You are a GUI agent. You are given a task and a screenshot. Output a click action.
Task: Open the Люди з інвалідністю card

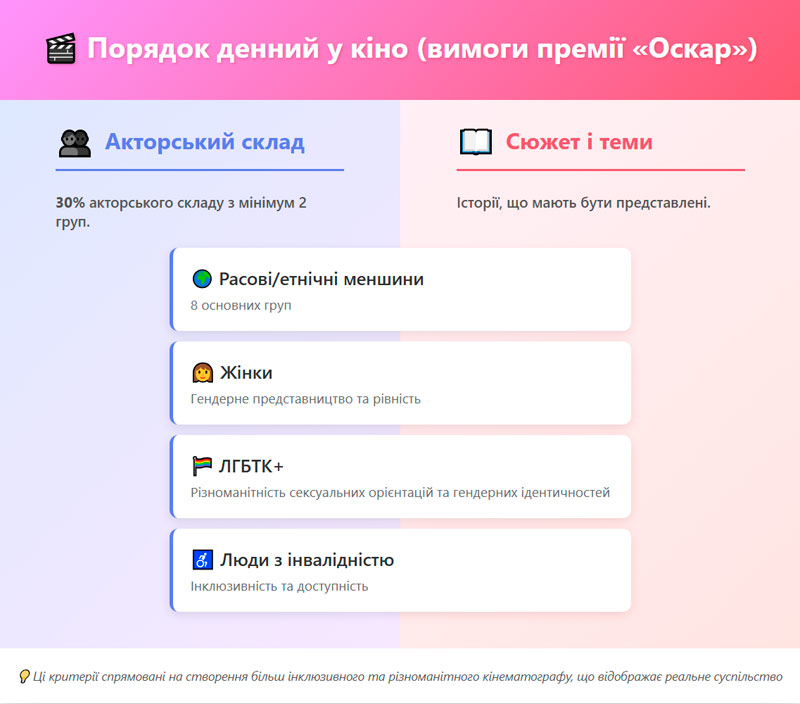[x=400, y=570]
